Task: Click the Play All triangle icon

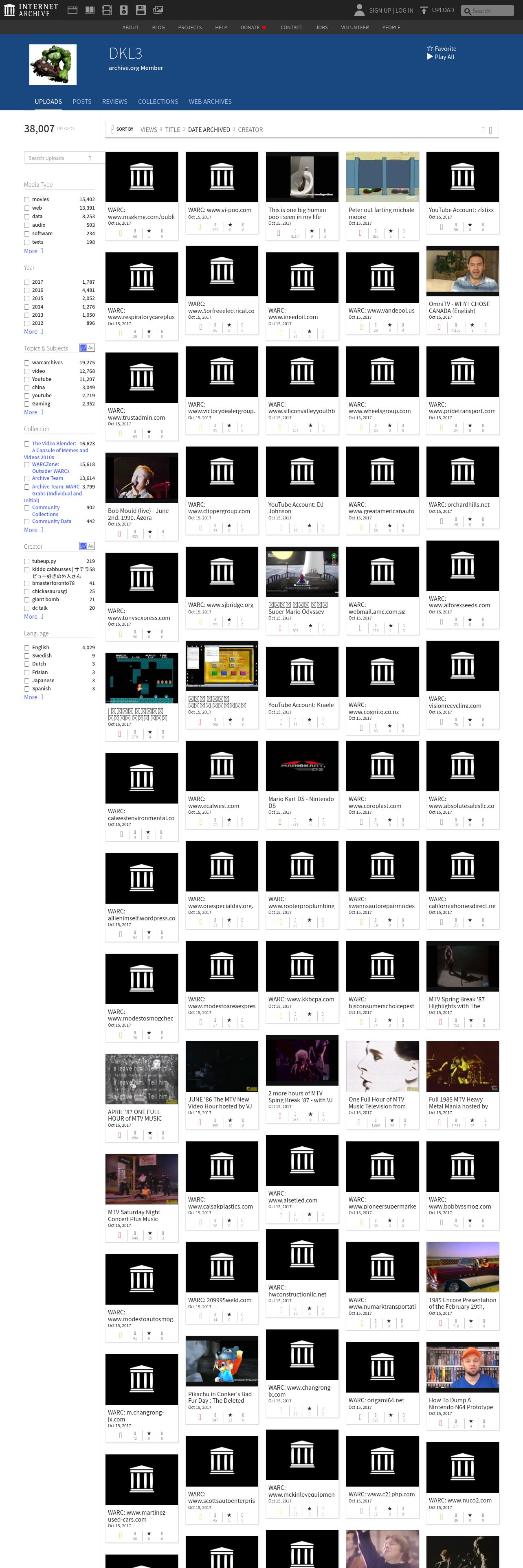Action: click(x=430, y=57)
